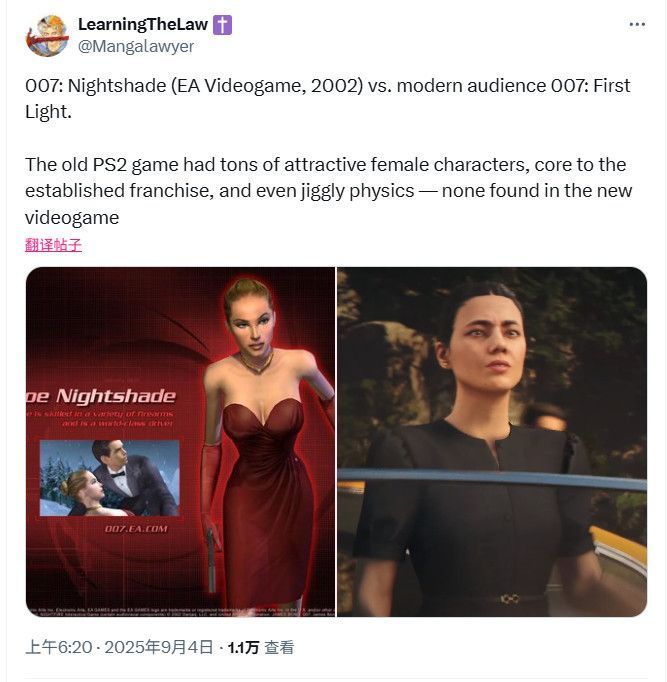
Task: Click the first paragraph about 007: Nightshade
Action: click(x=328, y=97)
